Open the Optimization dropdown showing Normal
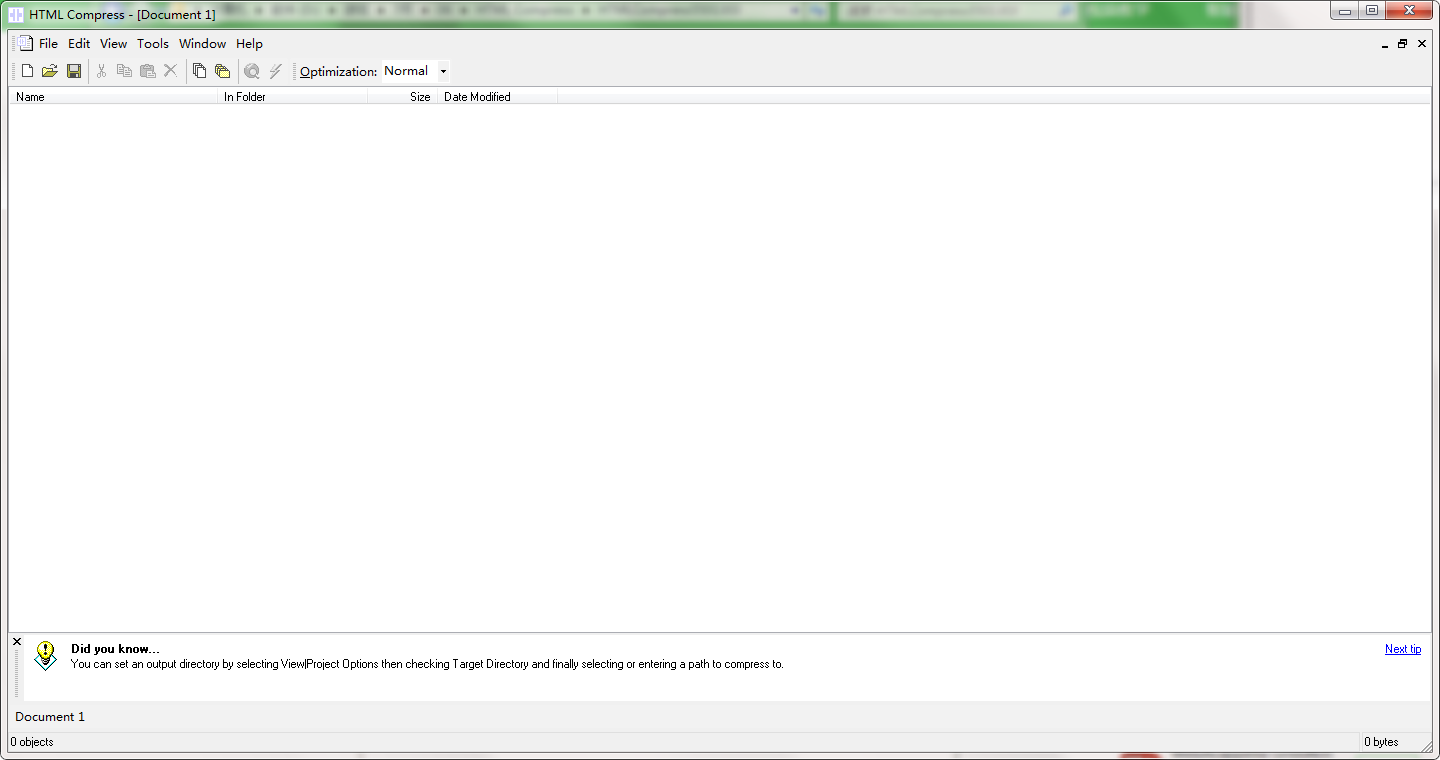Image resolution: width=1440 pixels, height=760 pixels. click(415, 71)
